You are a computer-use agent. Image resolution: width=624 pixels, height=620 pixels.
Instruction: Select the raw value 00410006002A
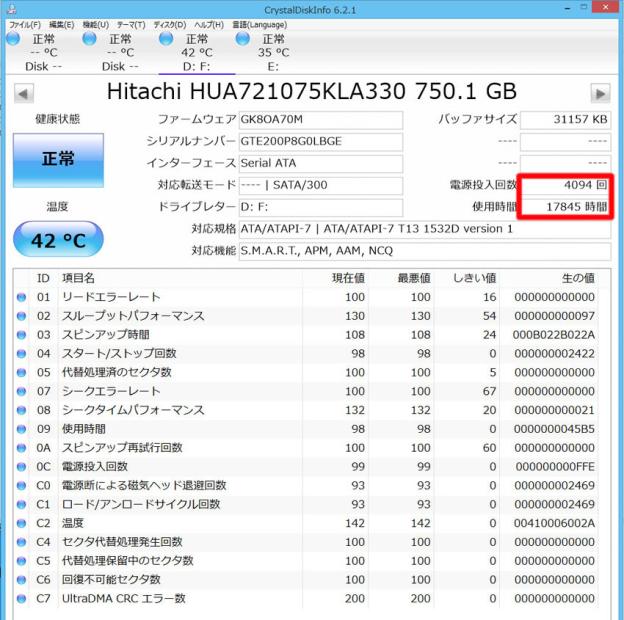click(554, 523)
